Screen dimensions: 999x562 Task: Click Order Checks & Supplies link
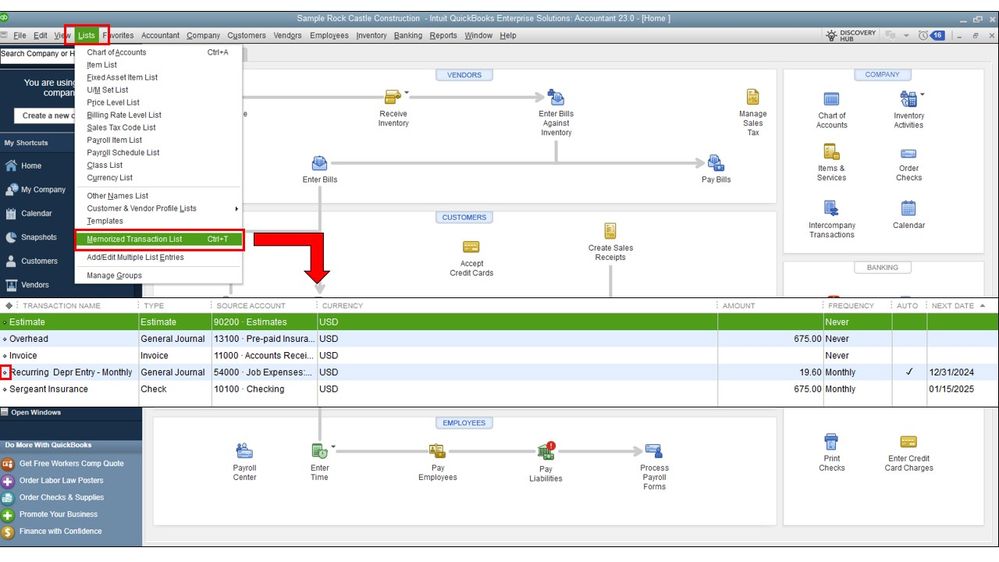click(x=61, y=498)
